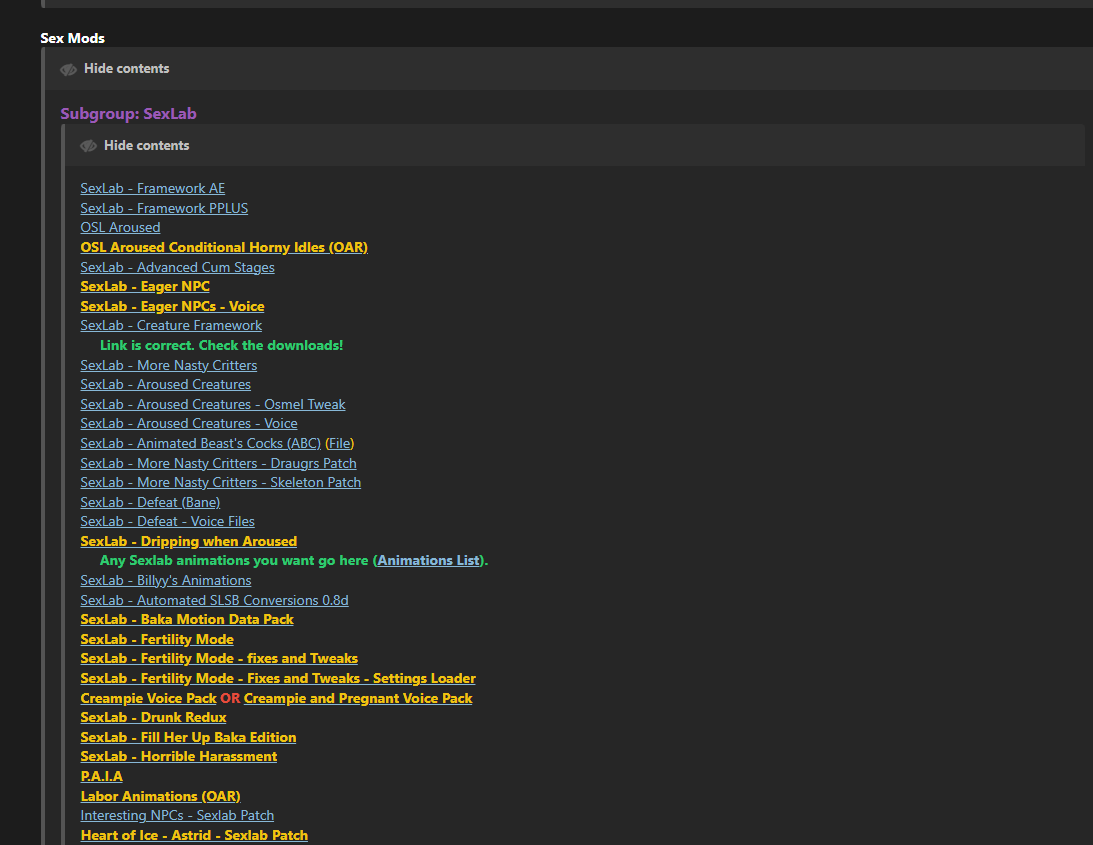Open OSL Aroused Conditional Horny Idles (OAR) link

tap(224, 247)
